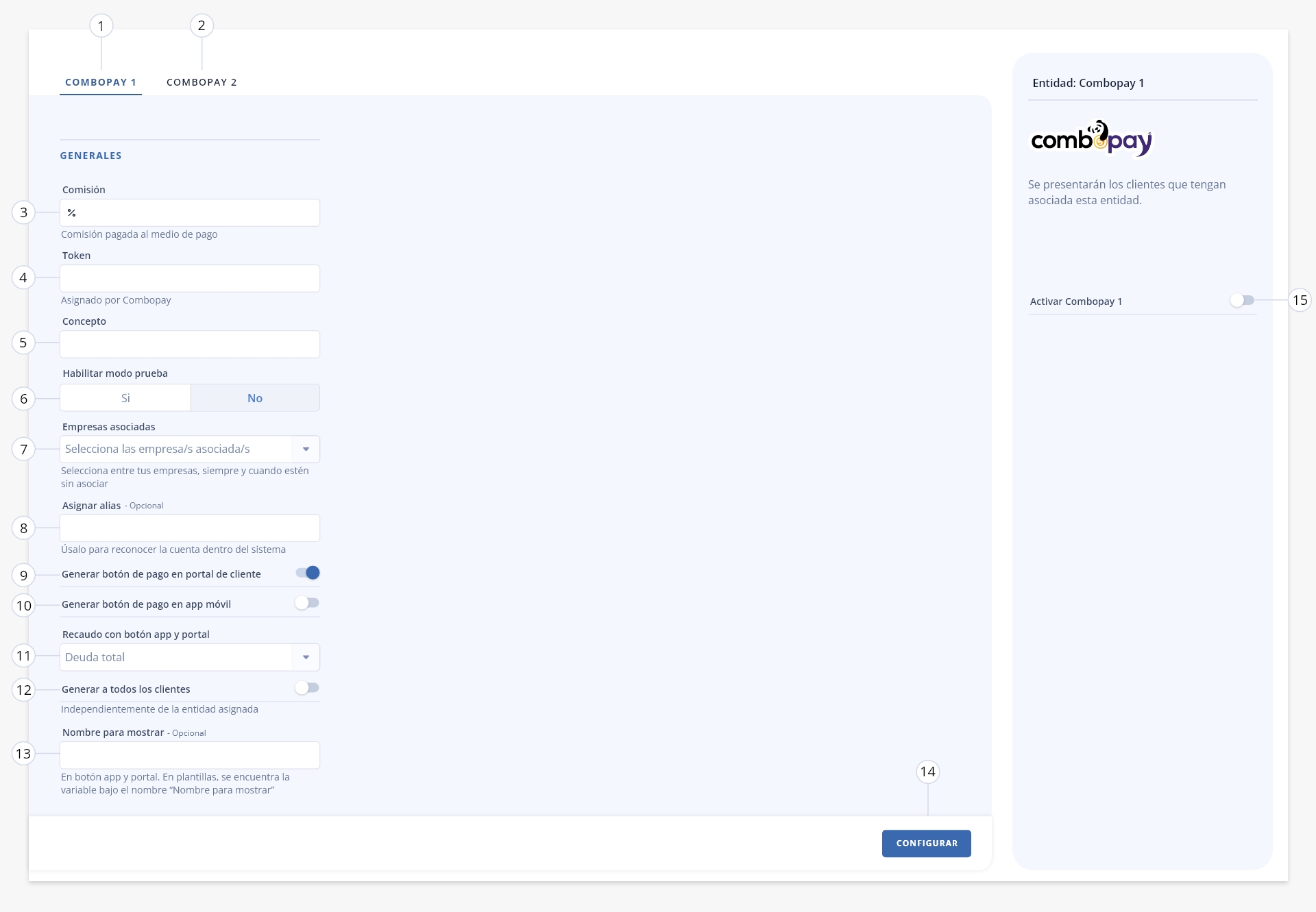Viewport: 1316px width, 912px height.
Task: Click the CONFIGURAR button
Action: 926,843
